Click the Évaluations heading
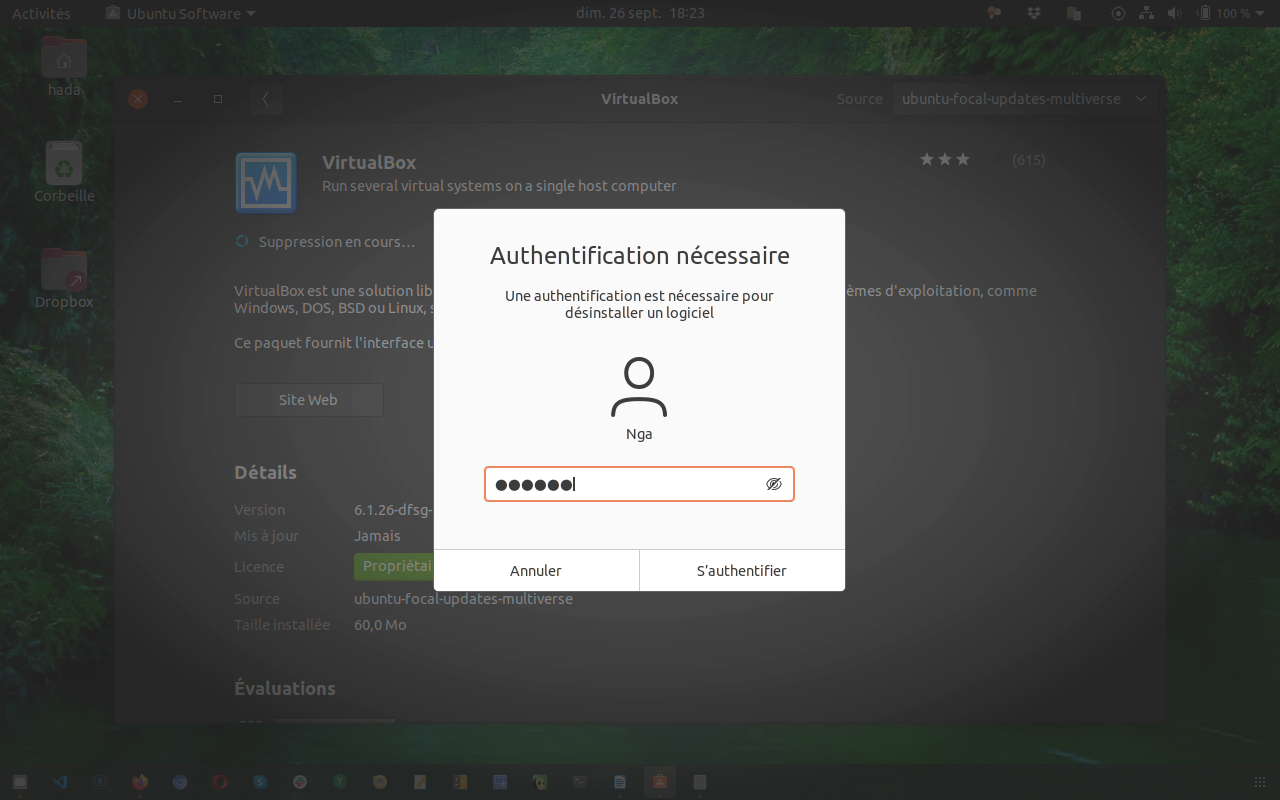This screenshot has height=800, width=1280. [285, 688]
